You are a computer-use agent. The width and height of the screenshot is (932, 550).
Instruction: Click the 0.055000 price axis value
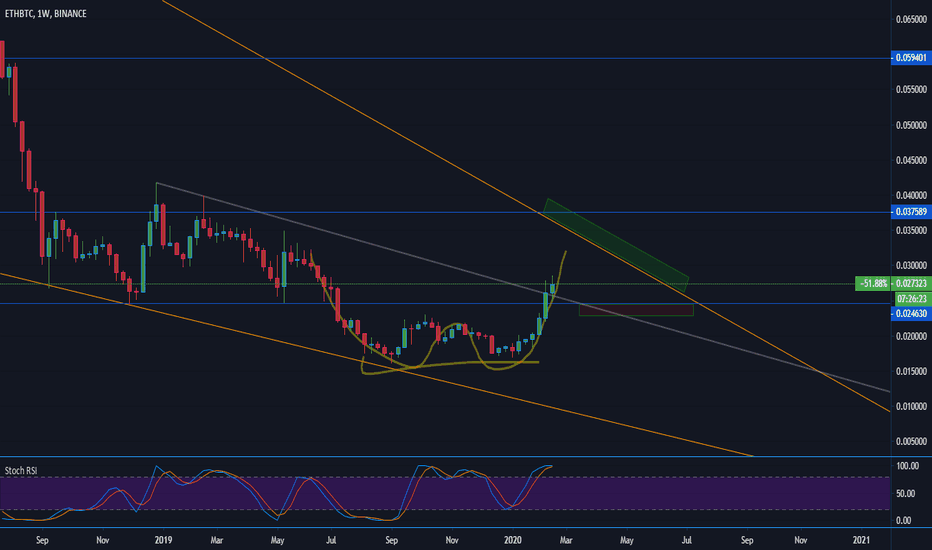coord(911,89)
